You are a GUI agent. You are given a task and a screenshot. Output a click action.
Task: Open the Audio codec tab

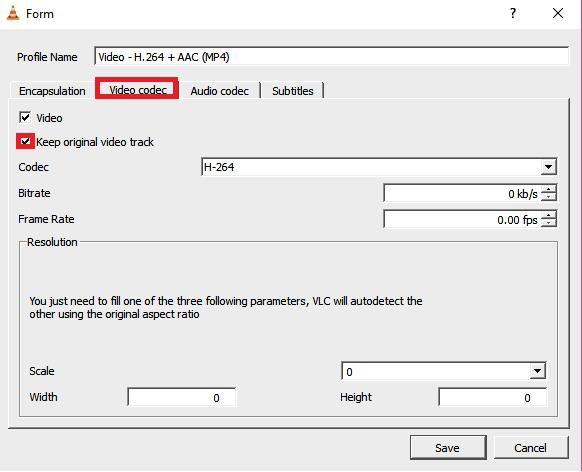pyautogui.click(x=219, y=91)
